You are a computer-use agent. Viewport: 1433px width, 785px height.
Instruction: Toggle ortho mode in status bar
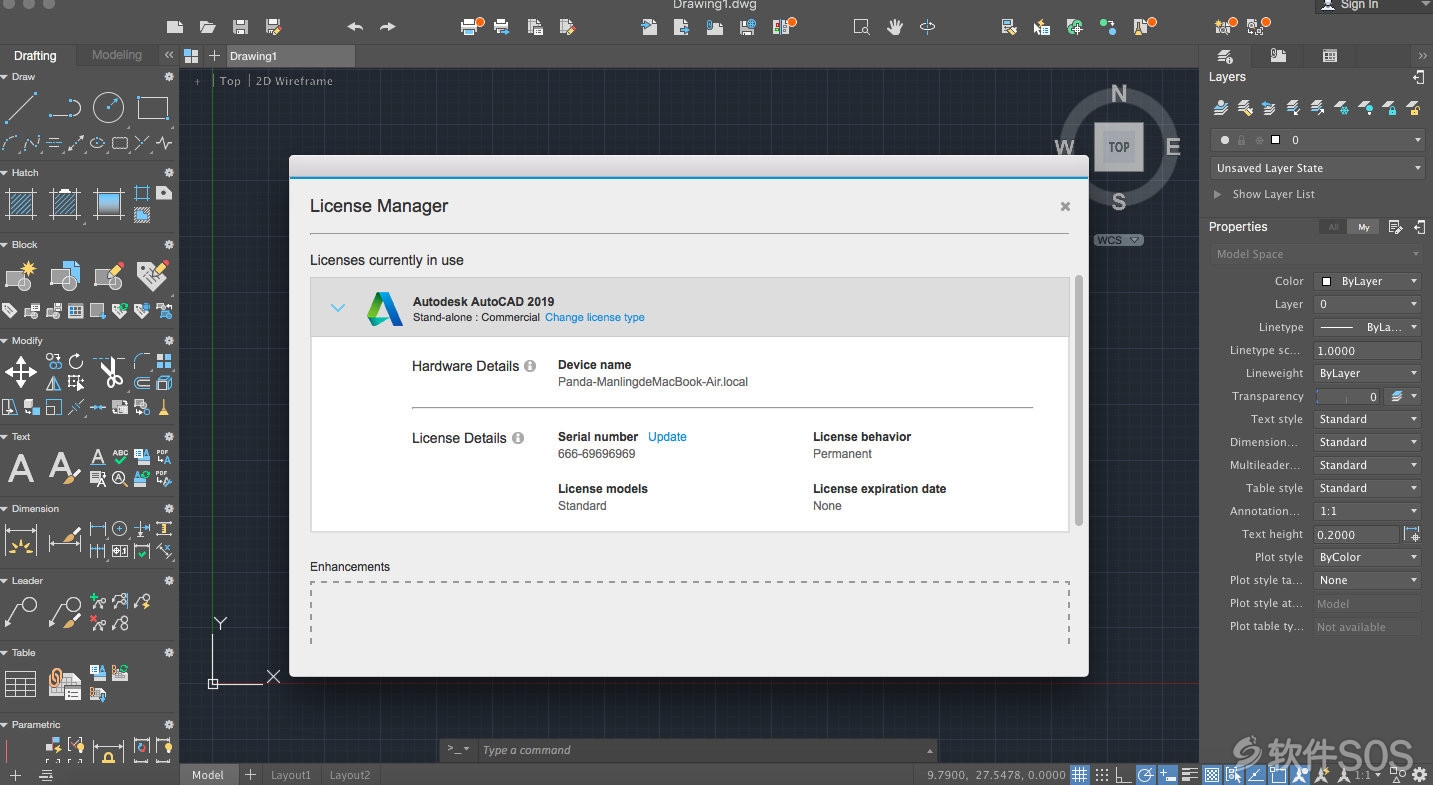[1123, 774]
